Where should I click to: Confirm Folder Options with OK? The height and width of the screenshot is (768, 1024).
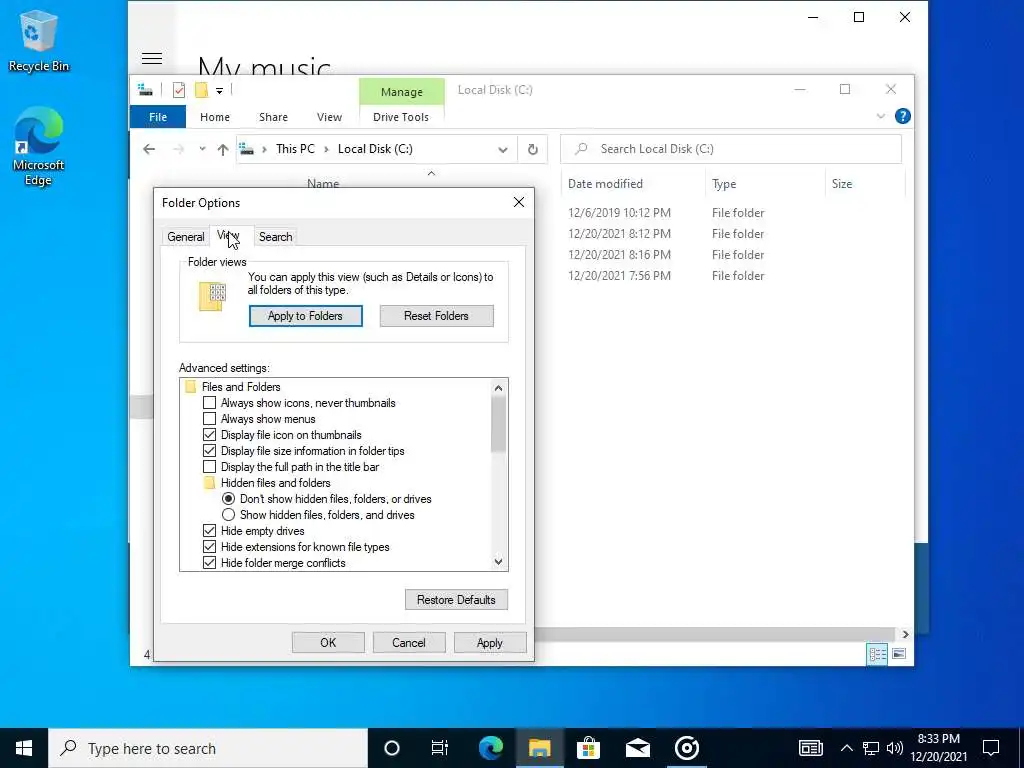pos(328,643)
